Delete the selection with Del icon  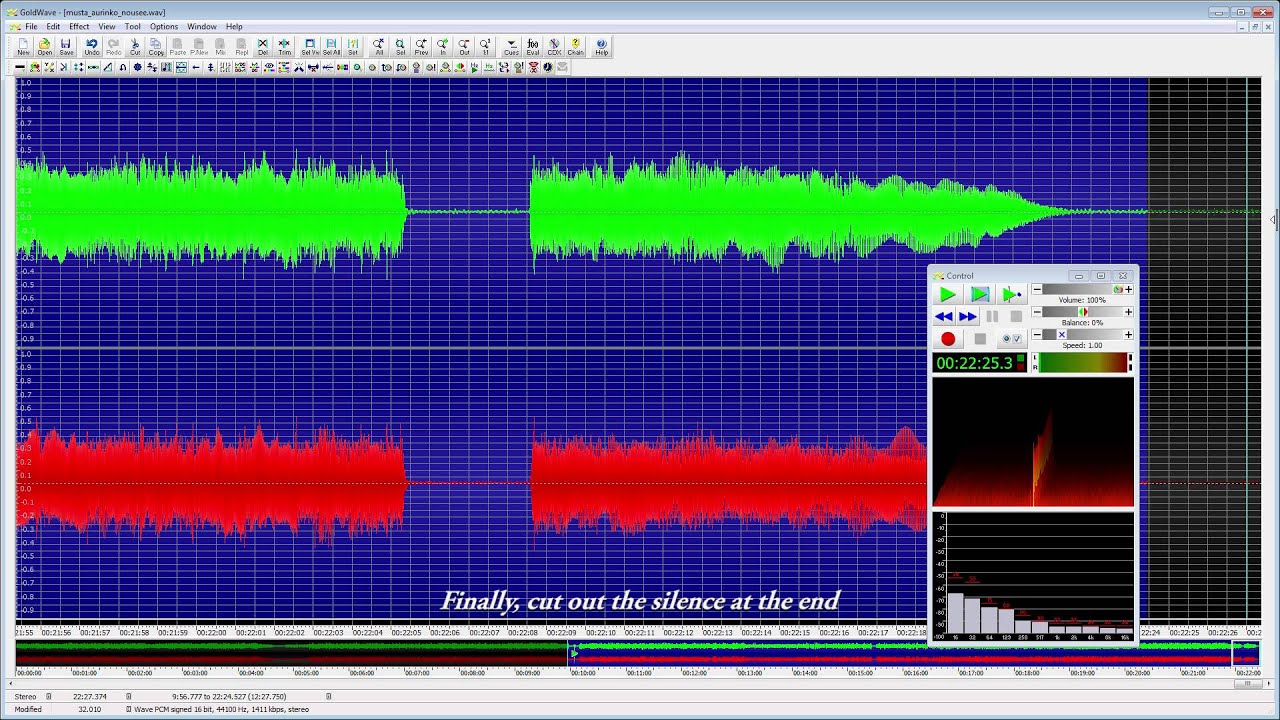263,47
